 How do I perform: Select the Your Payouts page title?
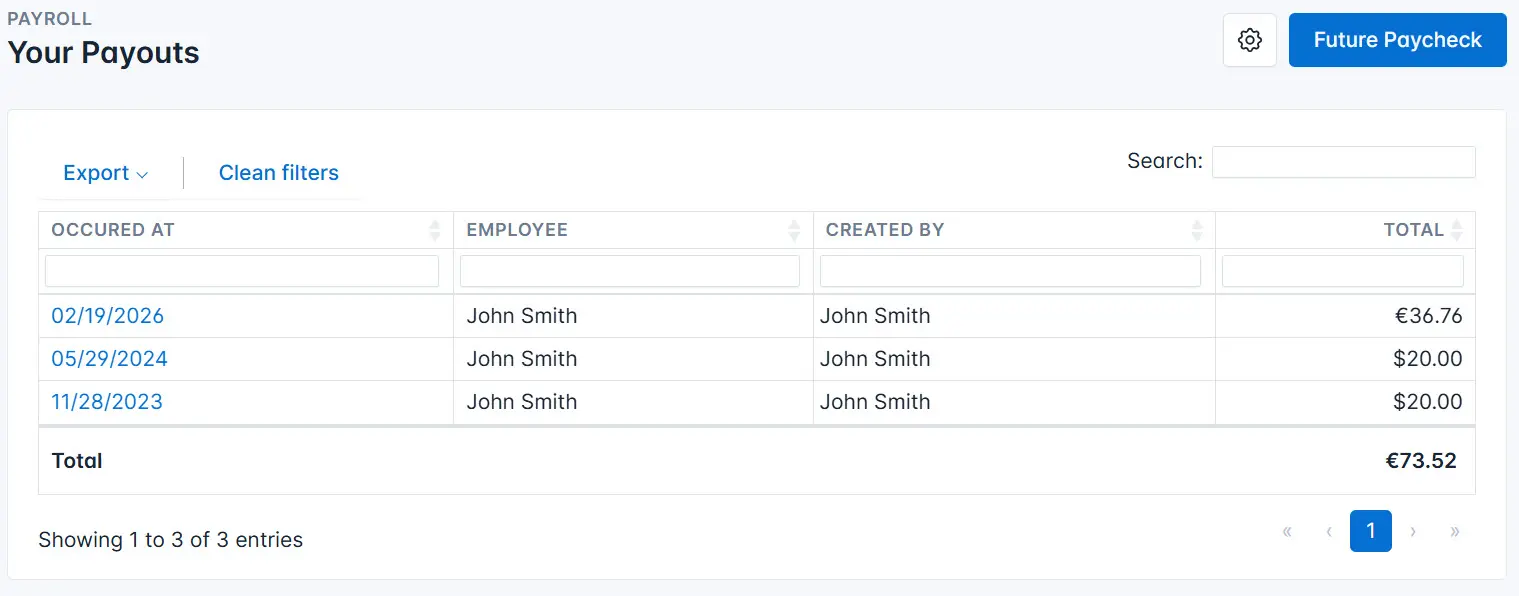coord(103,52)
